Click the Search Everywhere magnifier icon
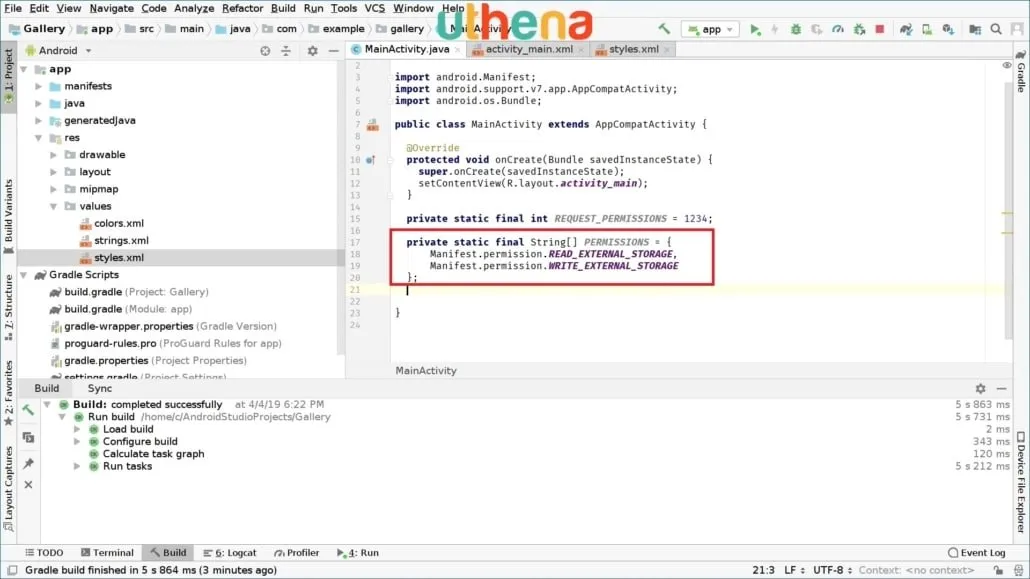The height and width of the screenshot is (579, 1030). (996, 30)
